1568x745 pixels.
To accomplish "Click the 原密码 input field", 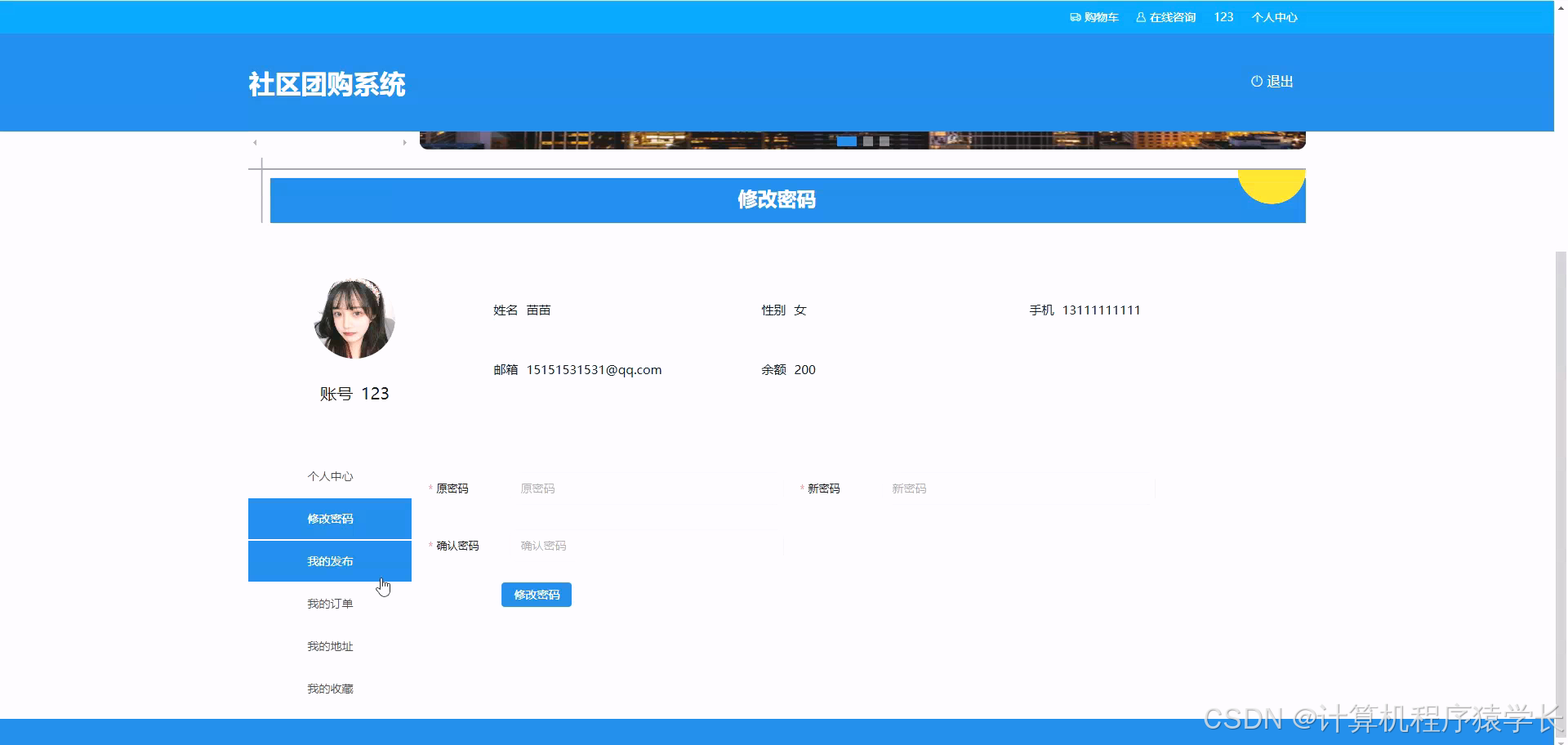I will click(645, 488).
